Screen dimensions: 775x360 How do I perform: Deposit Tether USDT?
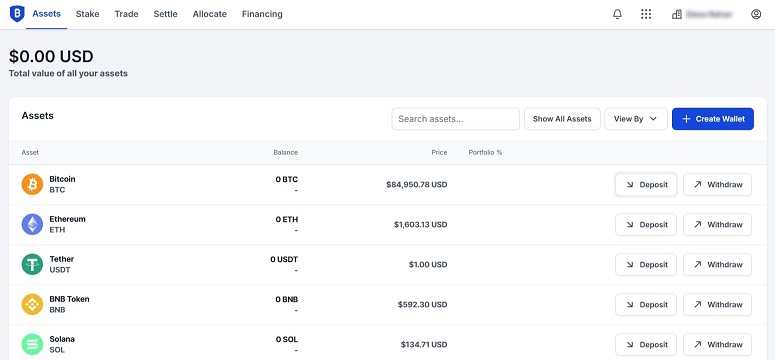point(646,265)
